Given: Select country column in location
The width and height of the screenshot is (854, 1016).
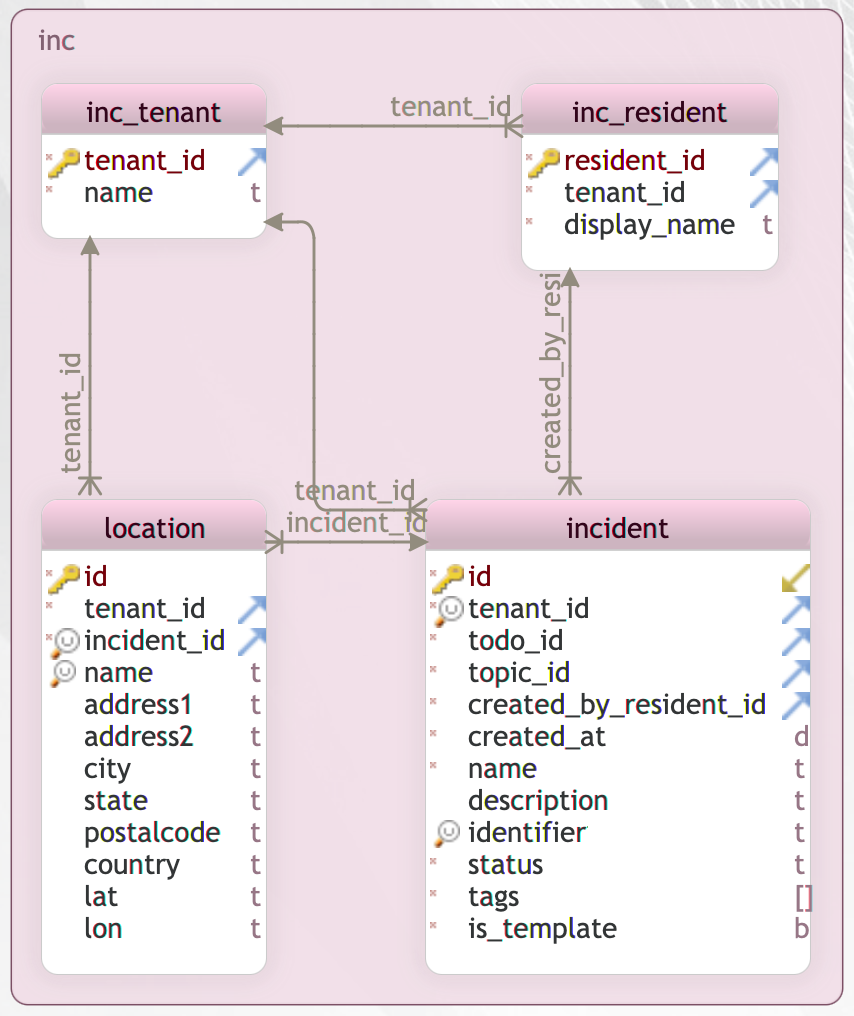Looking at the screenshot, I should [132, 866].
